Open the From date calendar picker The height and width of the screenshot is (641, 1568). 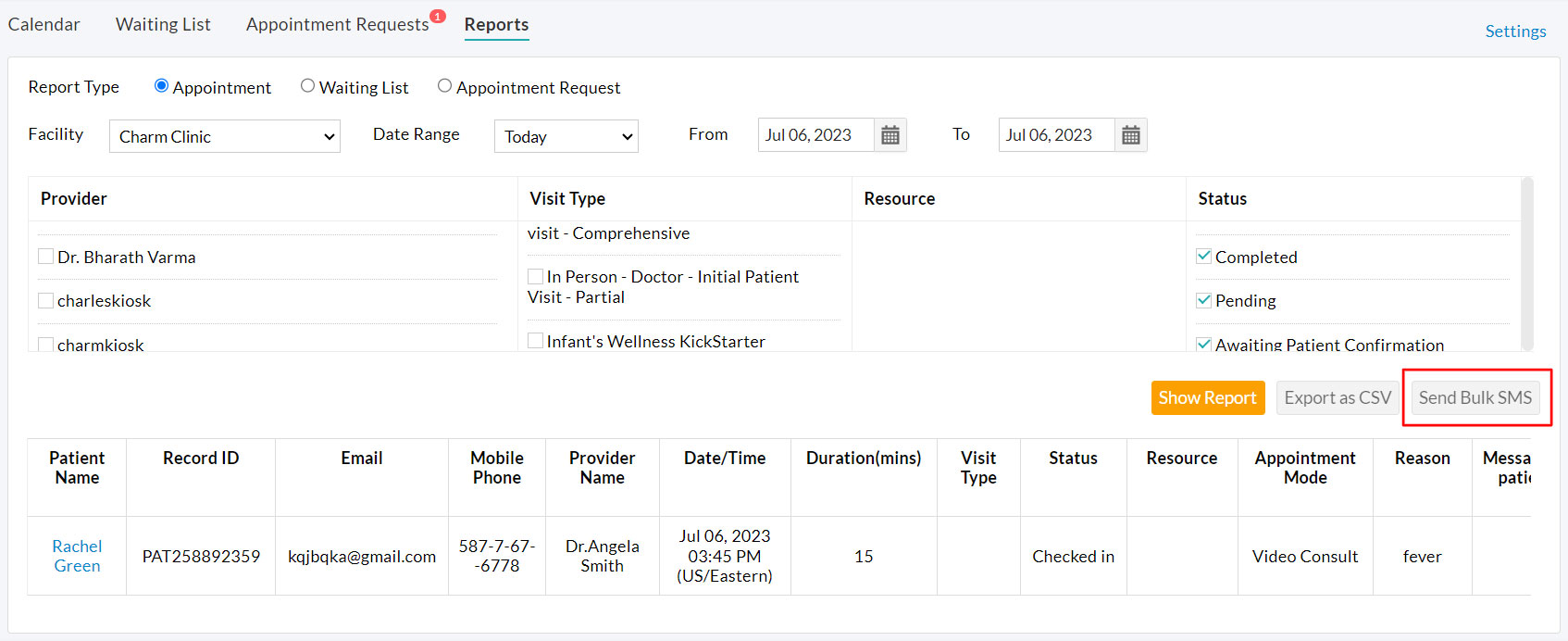890,135
